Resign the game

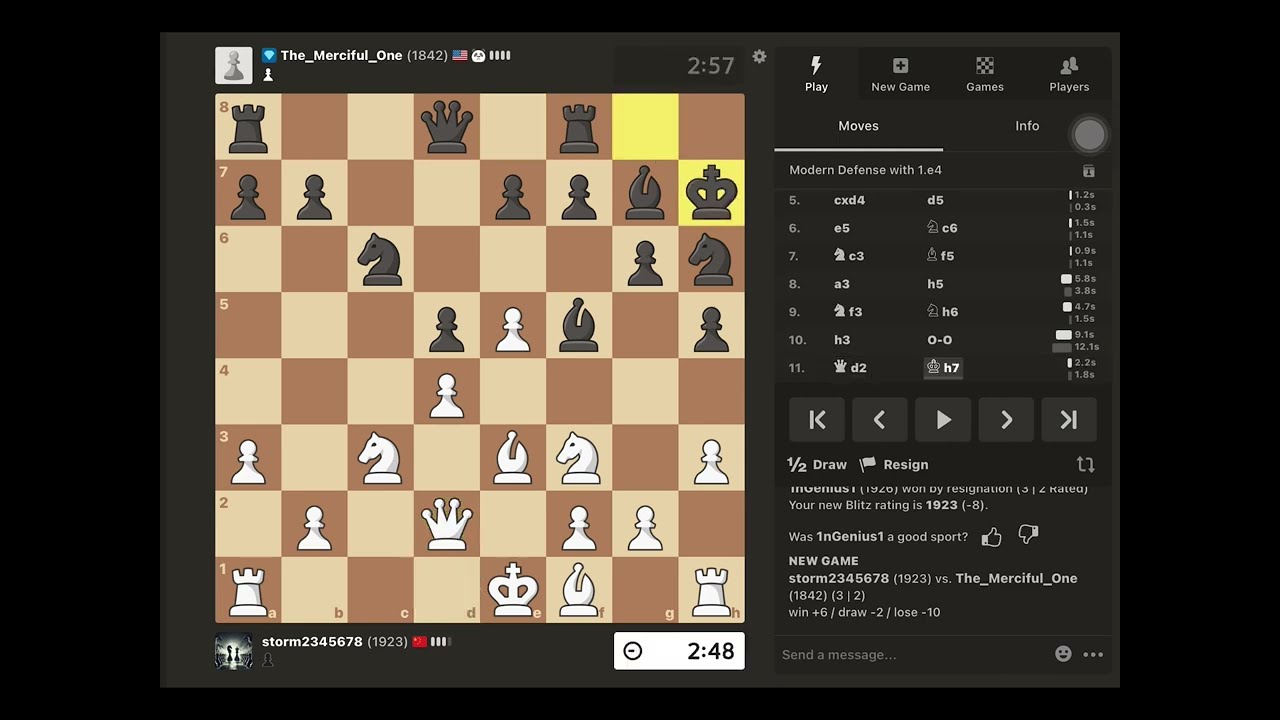click(x=894, y=465)
